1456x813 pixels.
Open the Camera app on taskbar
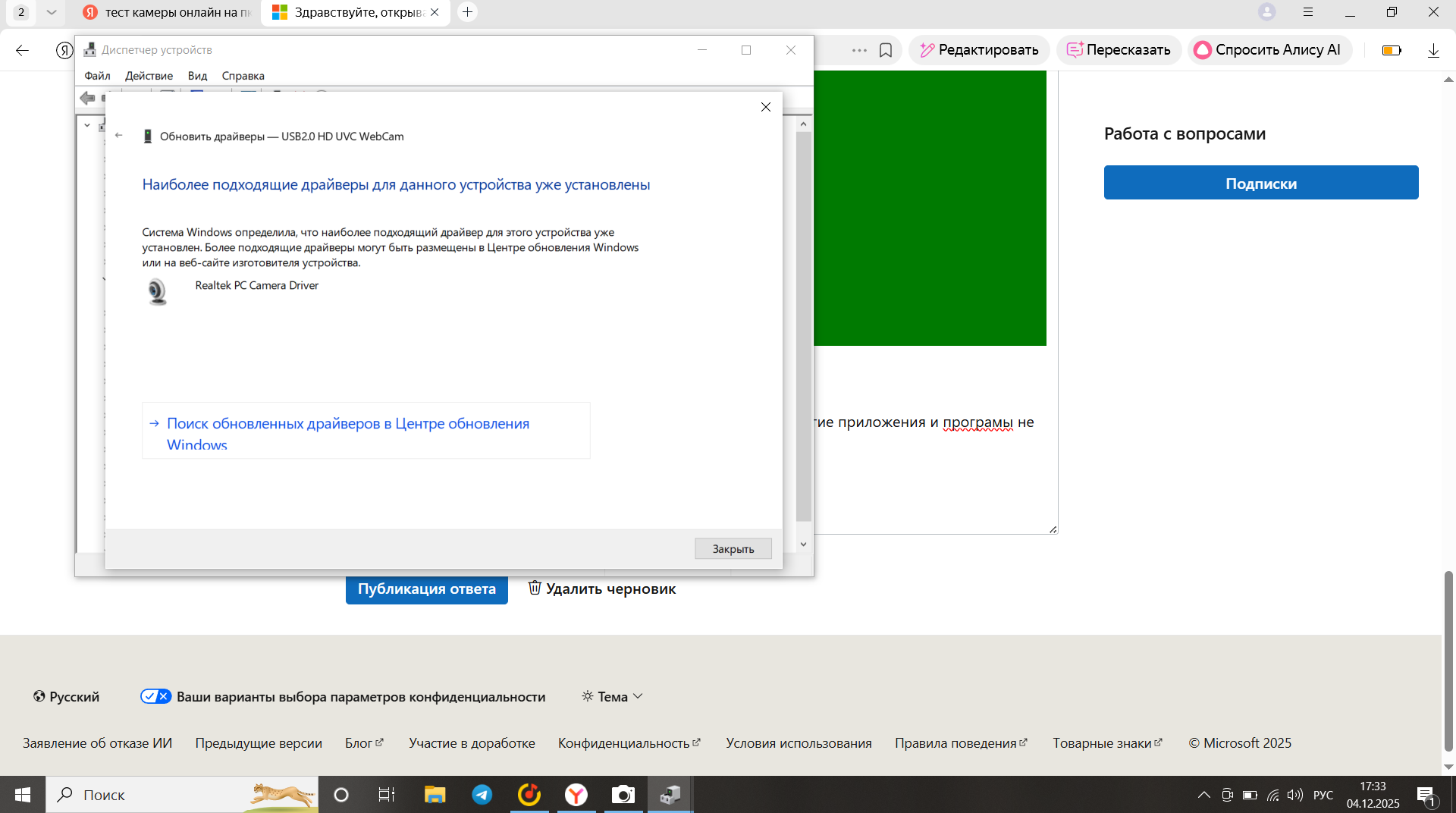point(623,795)
